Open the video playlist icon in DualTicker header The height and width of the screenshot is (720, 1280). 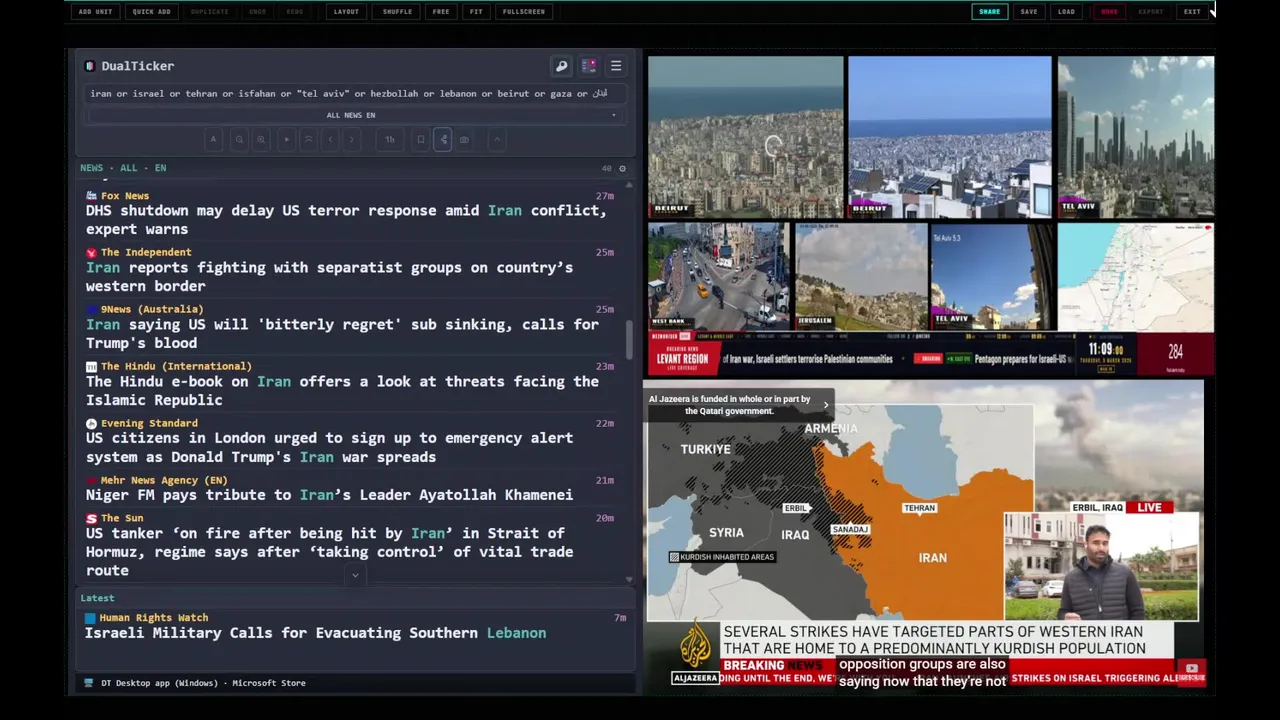tap(589, 66)
